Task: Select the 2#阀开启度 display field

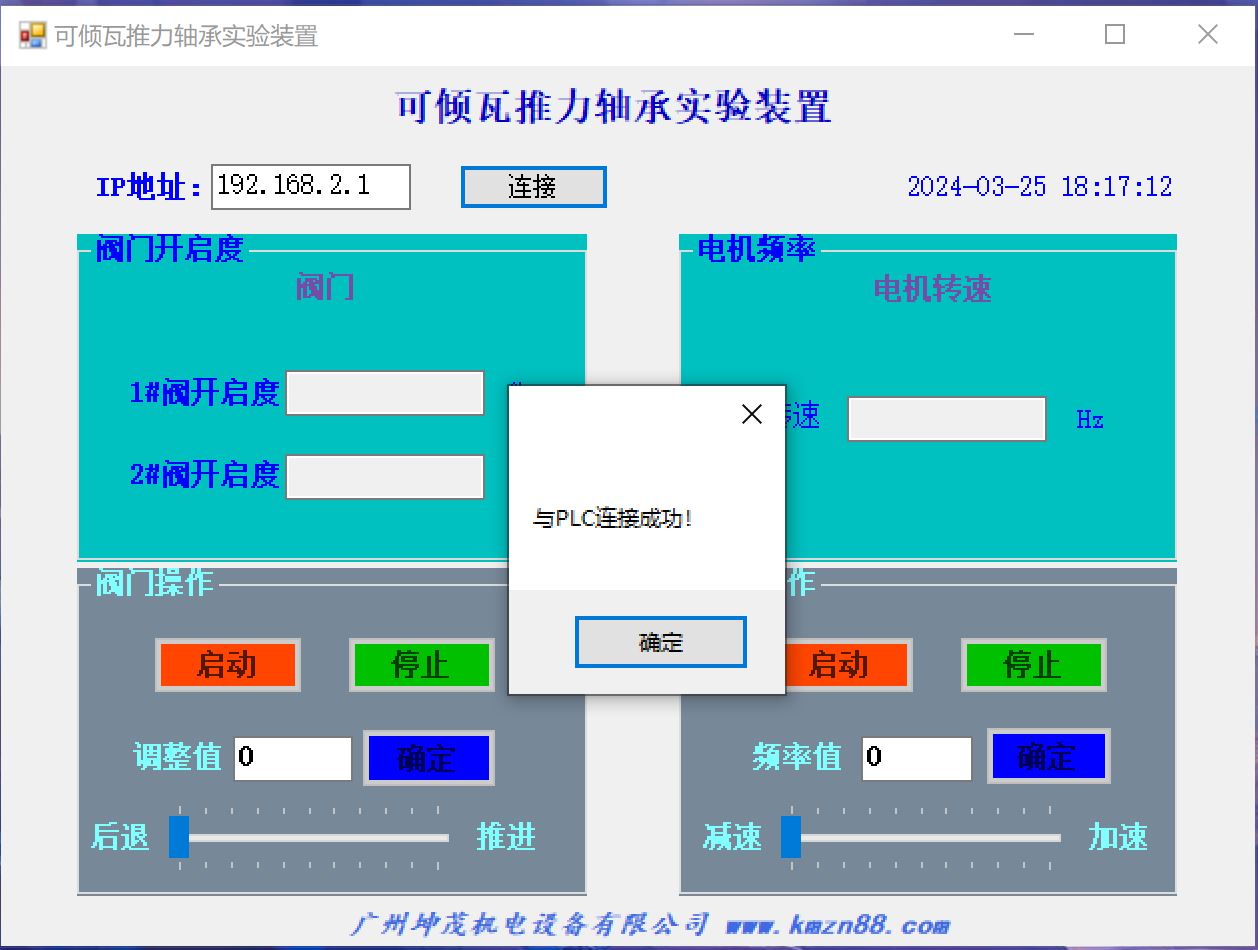Action: 385,477
